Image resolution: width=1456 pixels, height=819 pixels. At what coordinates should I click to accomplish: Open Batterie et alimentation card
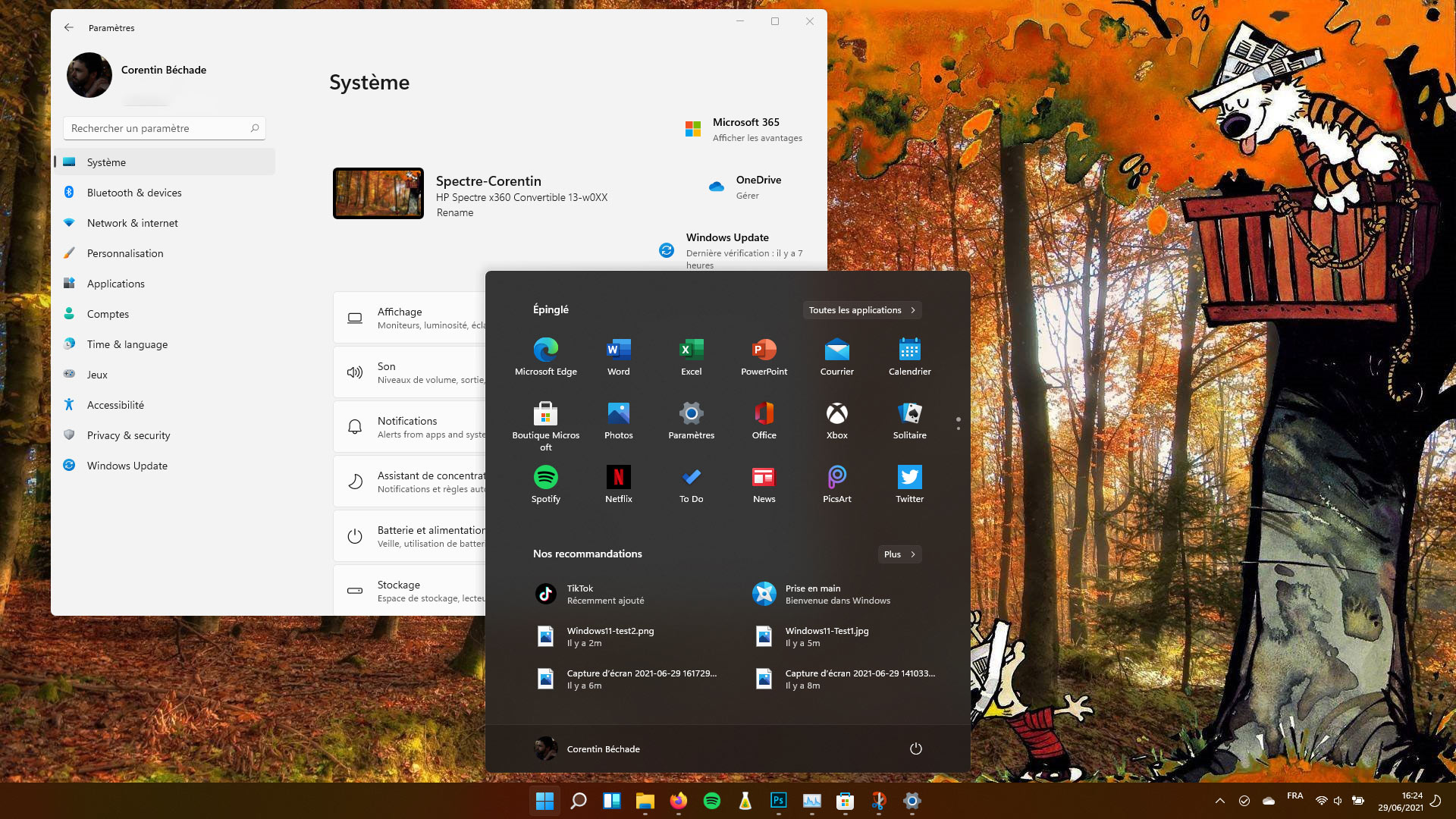pyautogui.click(x=409, y=536)
